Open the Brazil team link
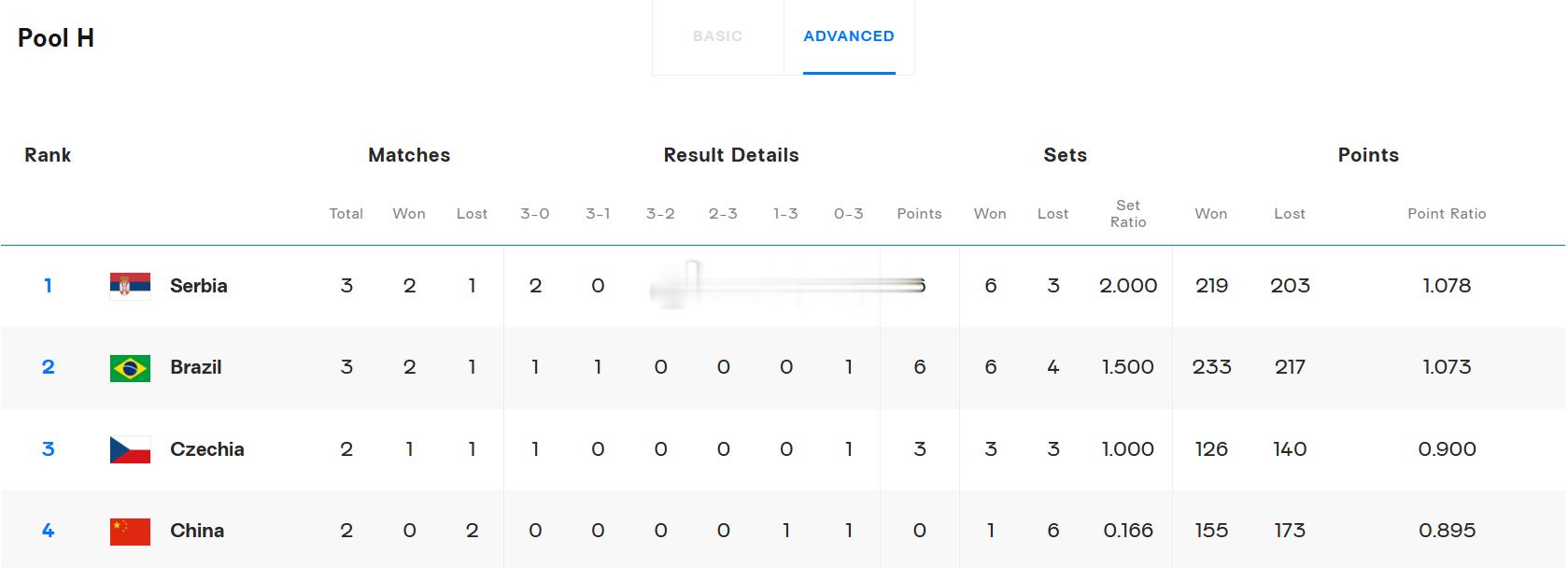The height and width of the screenshot is (568, 1568). pyautogui.click(x=196, y=367)
